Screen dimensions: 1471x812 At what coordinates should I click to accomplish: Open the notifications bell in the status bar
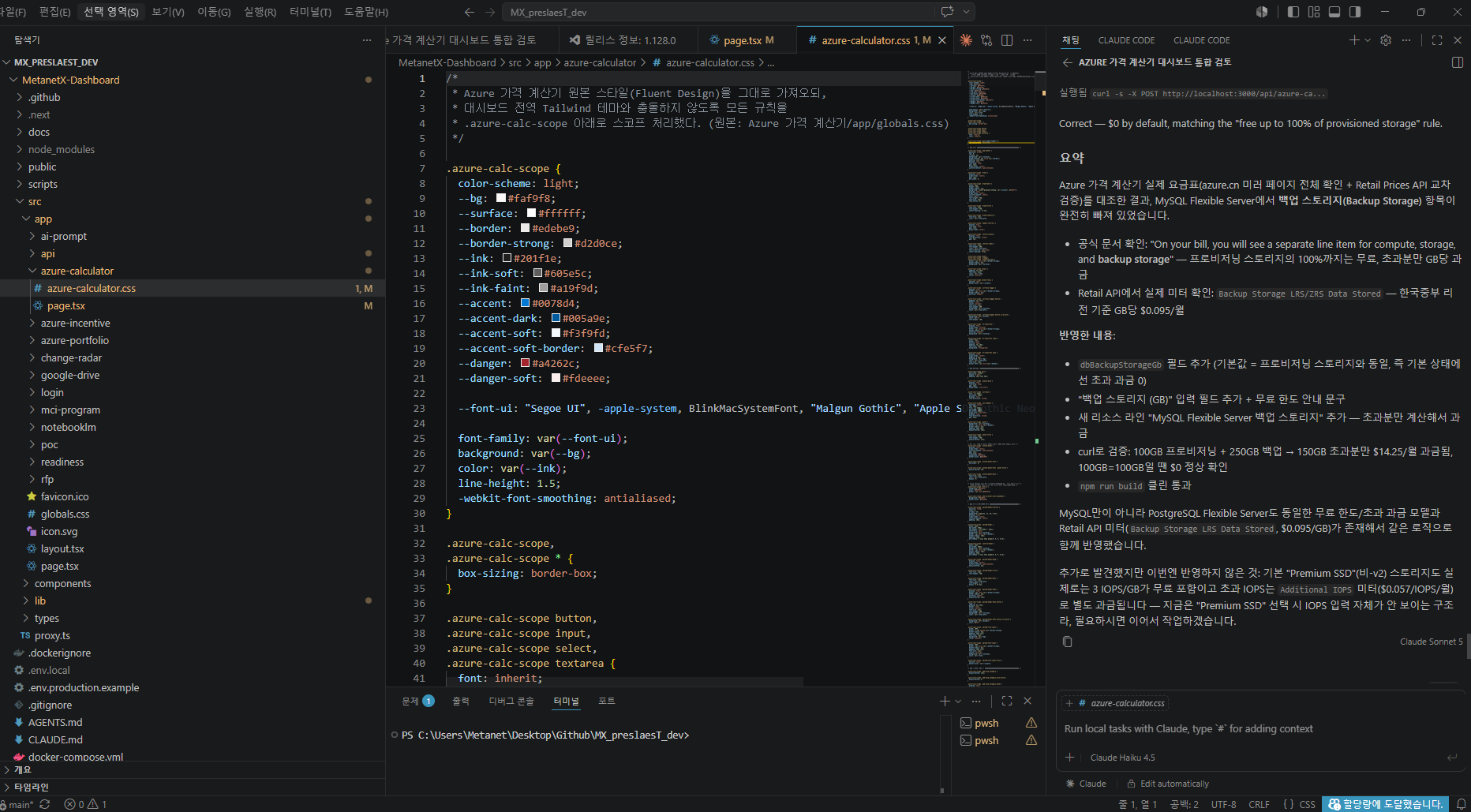coord(1462,804)
